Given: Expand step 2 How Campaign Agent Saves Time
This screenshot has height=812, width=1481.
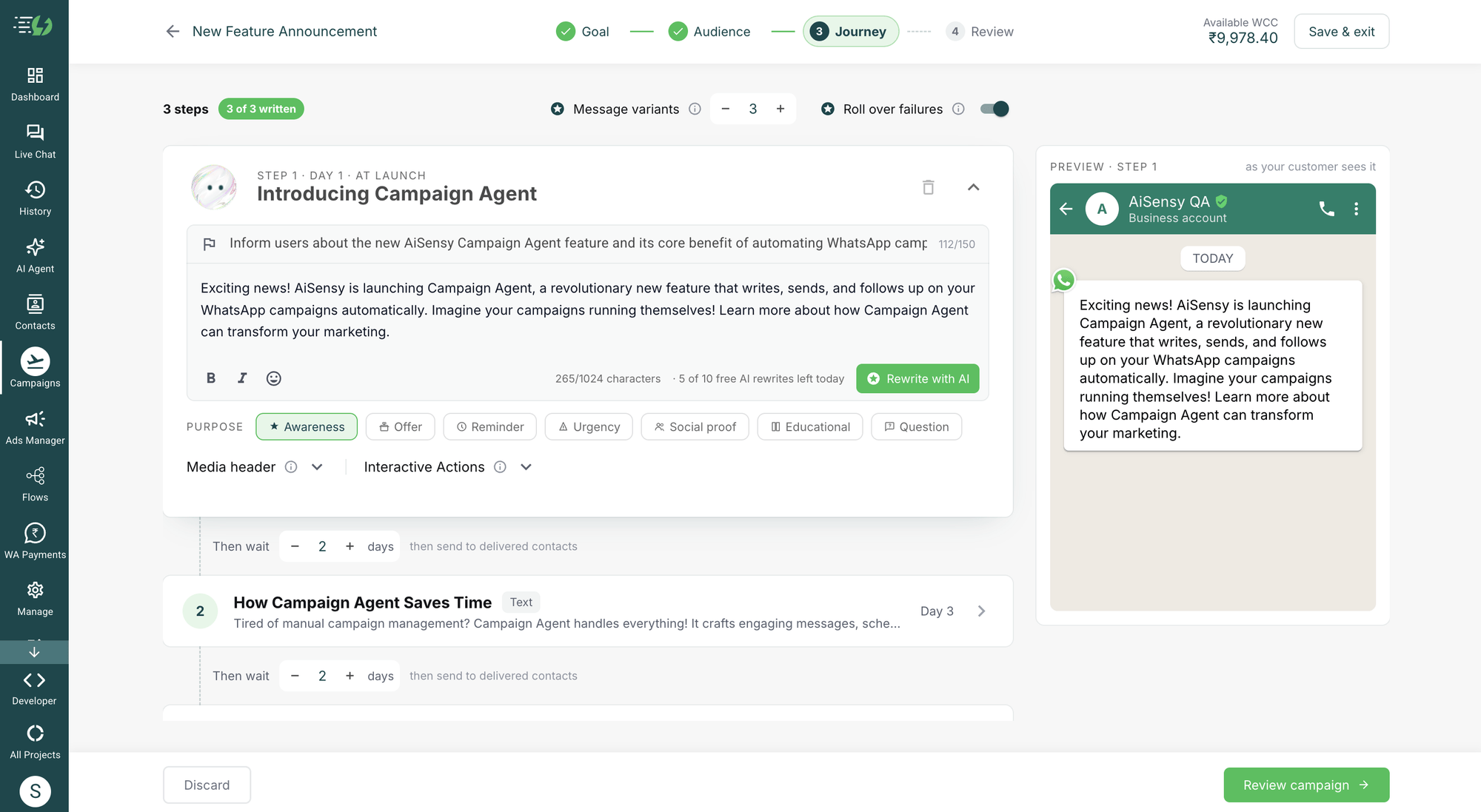Looking at the screenshot, I should coord(981,611).
